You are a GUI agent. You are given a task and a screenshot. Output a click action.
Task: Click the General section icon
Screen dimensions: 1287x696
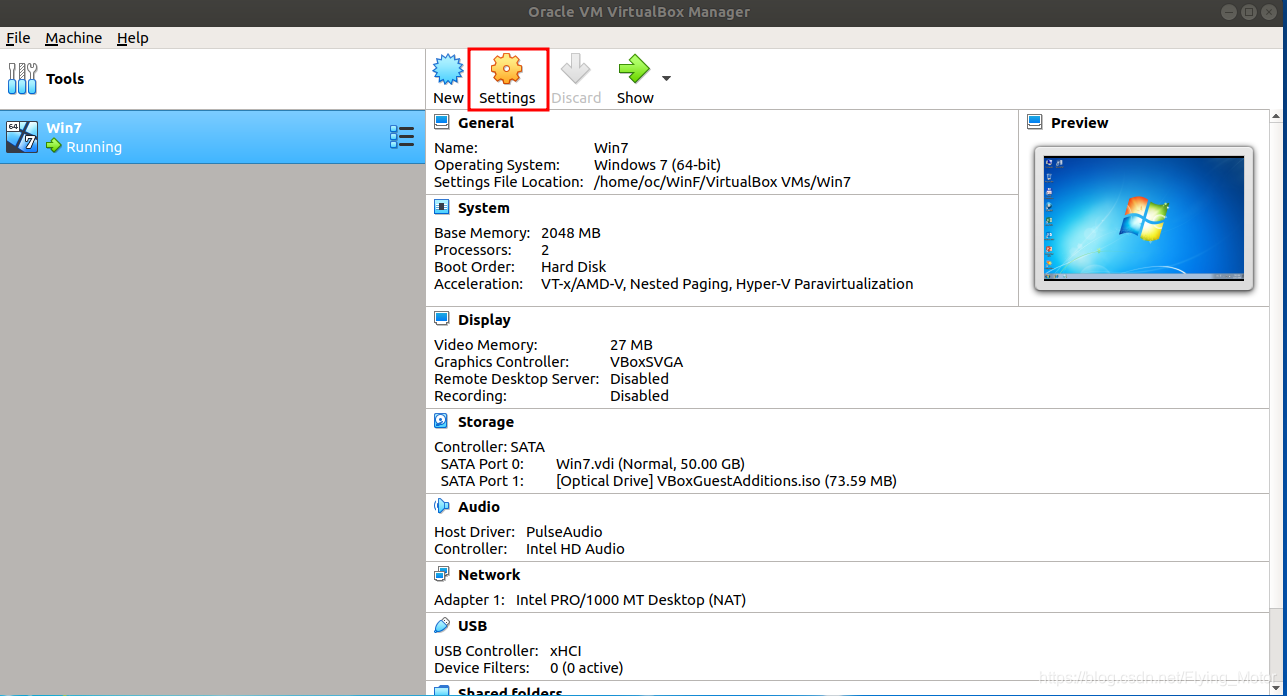click(x=442, y=122)
